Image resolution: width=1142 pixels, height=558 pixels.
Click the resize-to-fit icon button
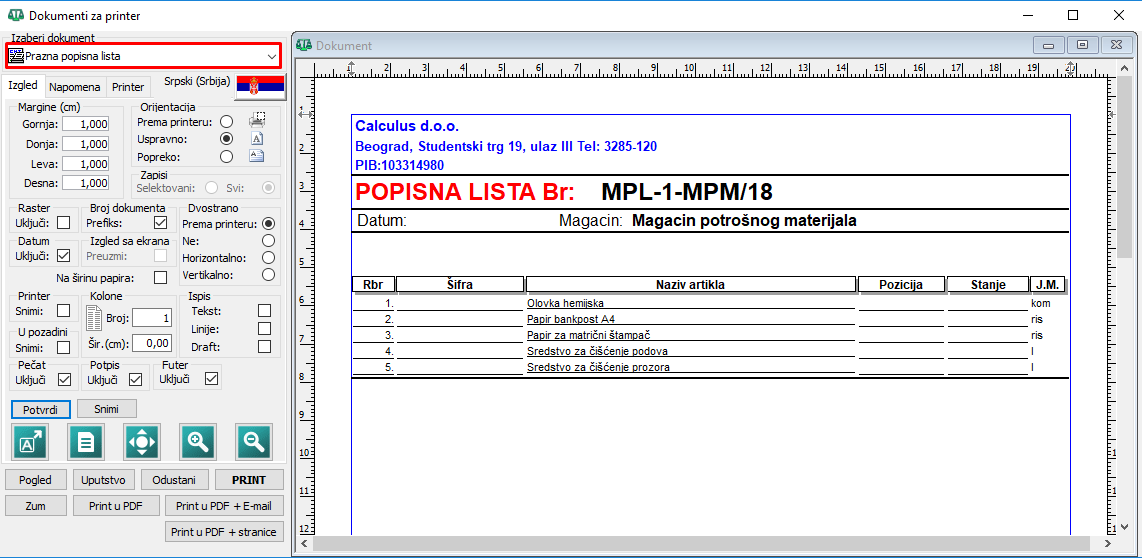[30, 441]
